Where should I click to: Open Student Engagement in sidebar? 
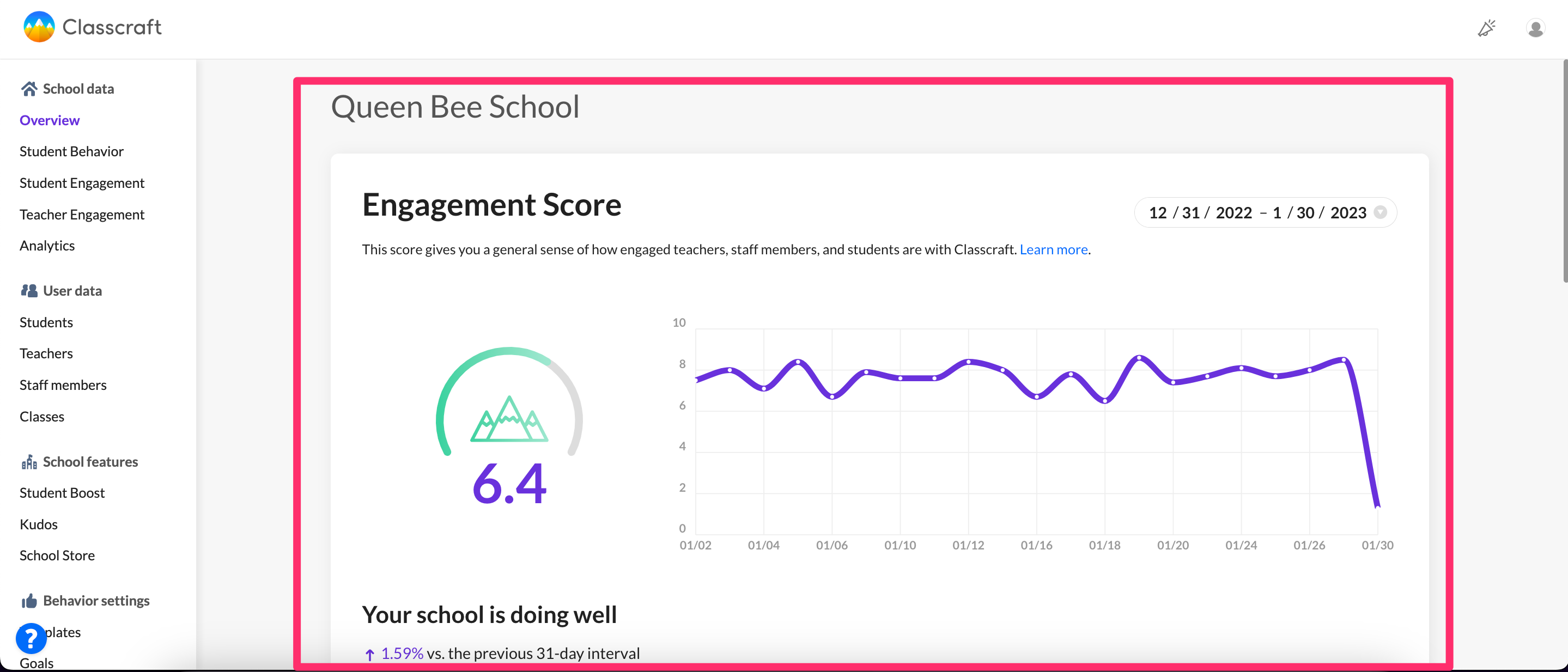point(82,183)
